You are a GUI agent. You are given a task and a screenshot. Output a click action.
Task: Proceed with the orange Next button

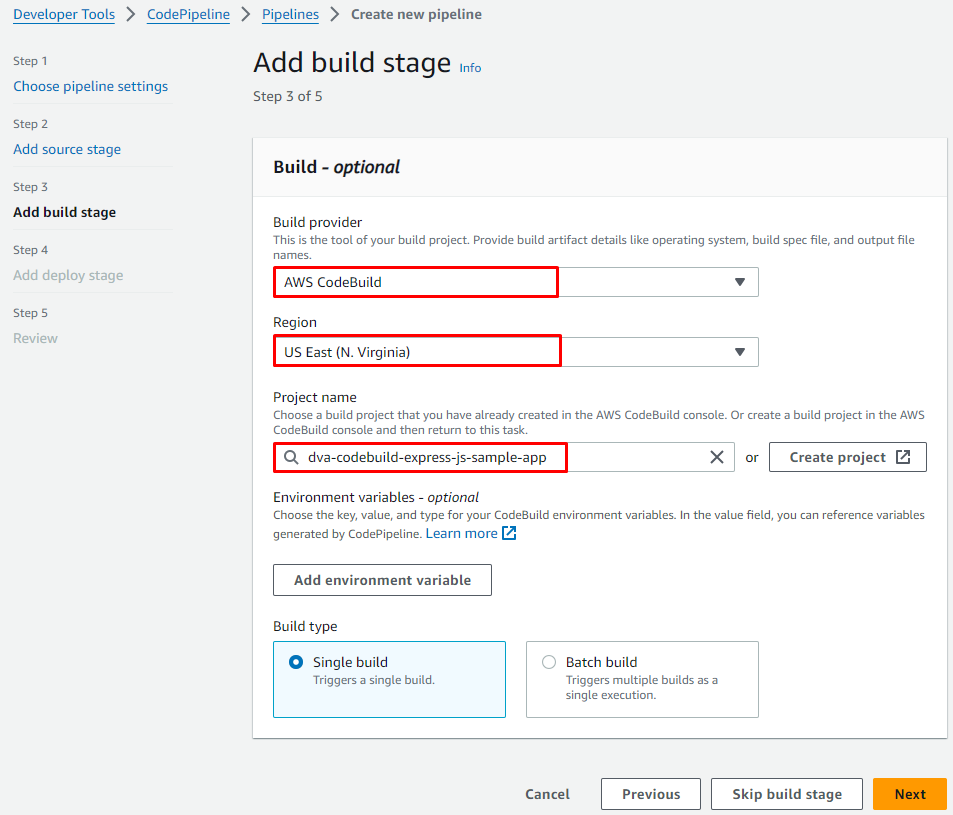click(x=909, y=794)
